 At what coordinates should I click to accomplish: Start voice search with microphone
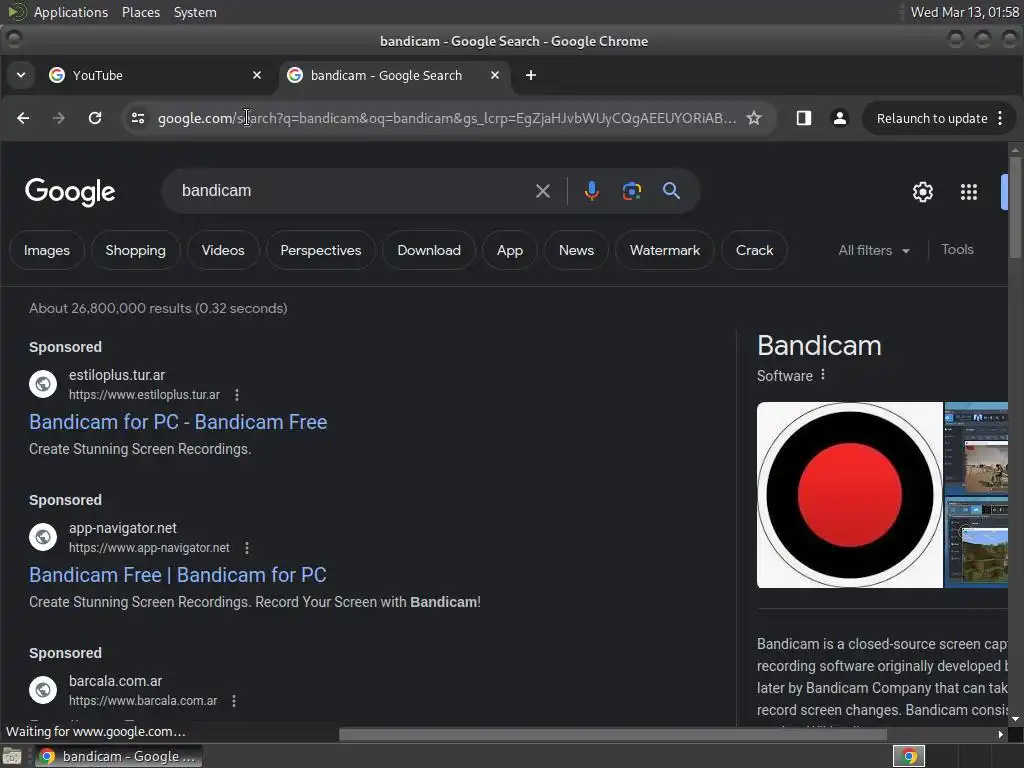(592, 191)
